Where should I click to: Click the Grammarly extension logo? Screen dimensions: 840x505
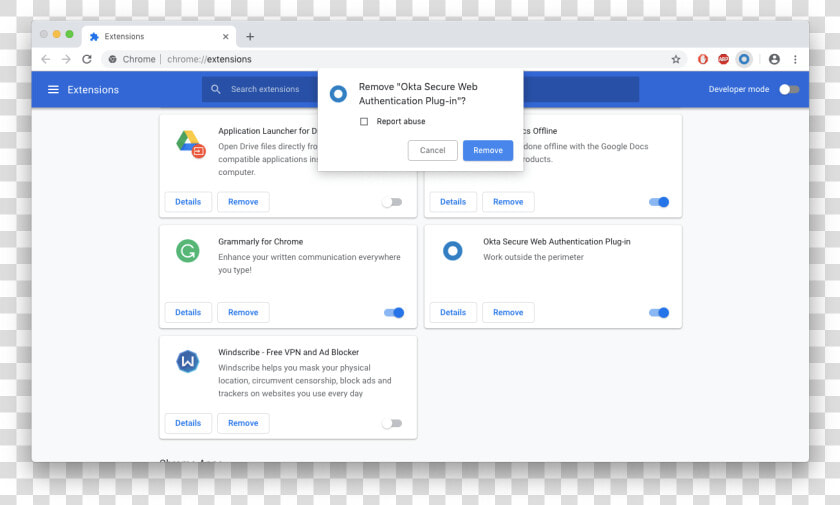click(x=188, y=251)
